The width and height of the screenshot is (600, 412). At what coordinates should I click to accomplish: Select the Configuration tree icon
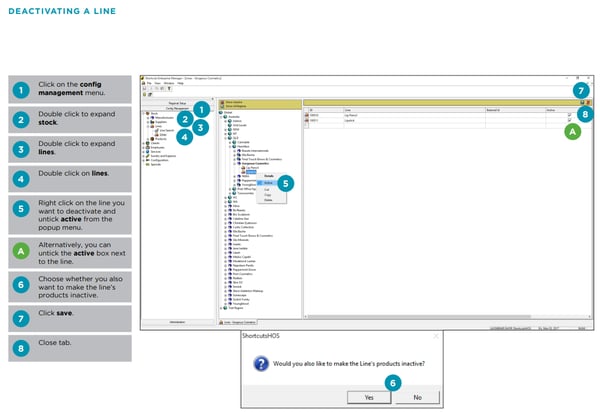point(148,160)
